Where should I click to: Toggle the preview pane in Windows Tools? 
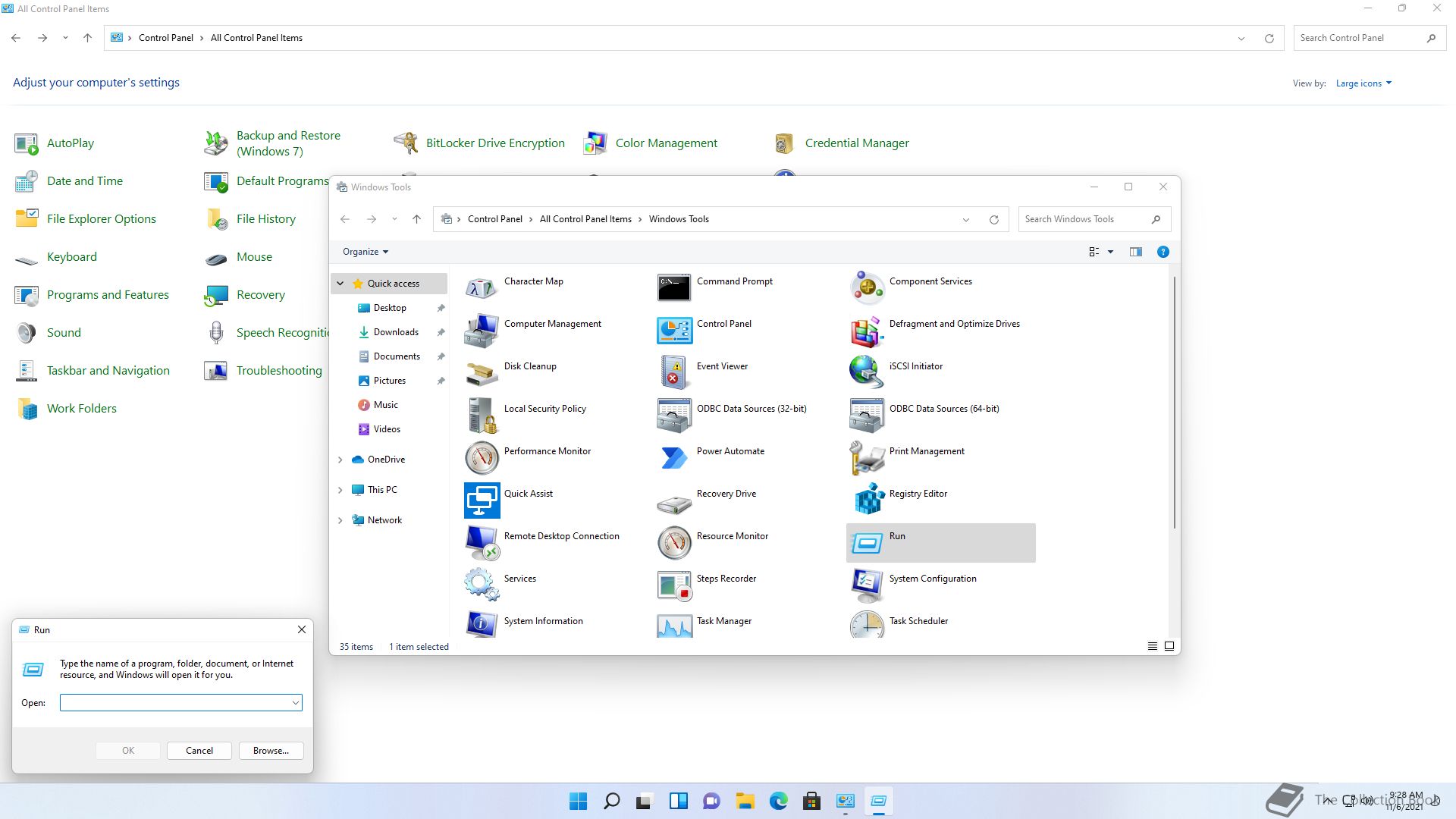tap(1135, 252)
